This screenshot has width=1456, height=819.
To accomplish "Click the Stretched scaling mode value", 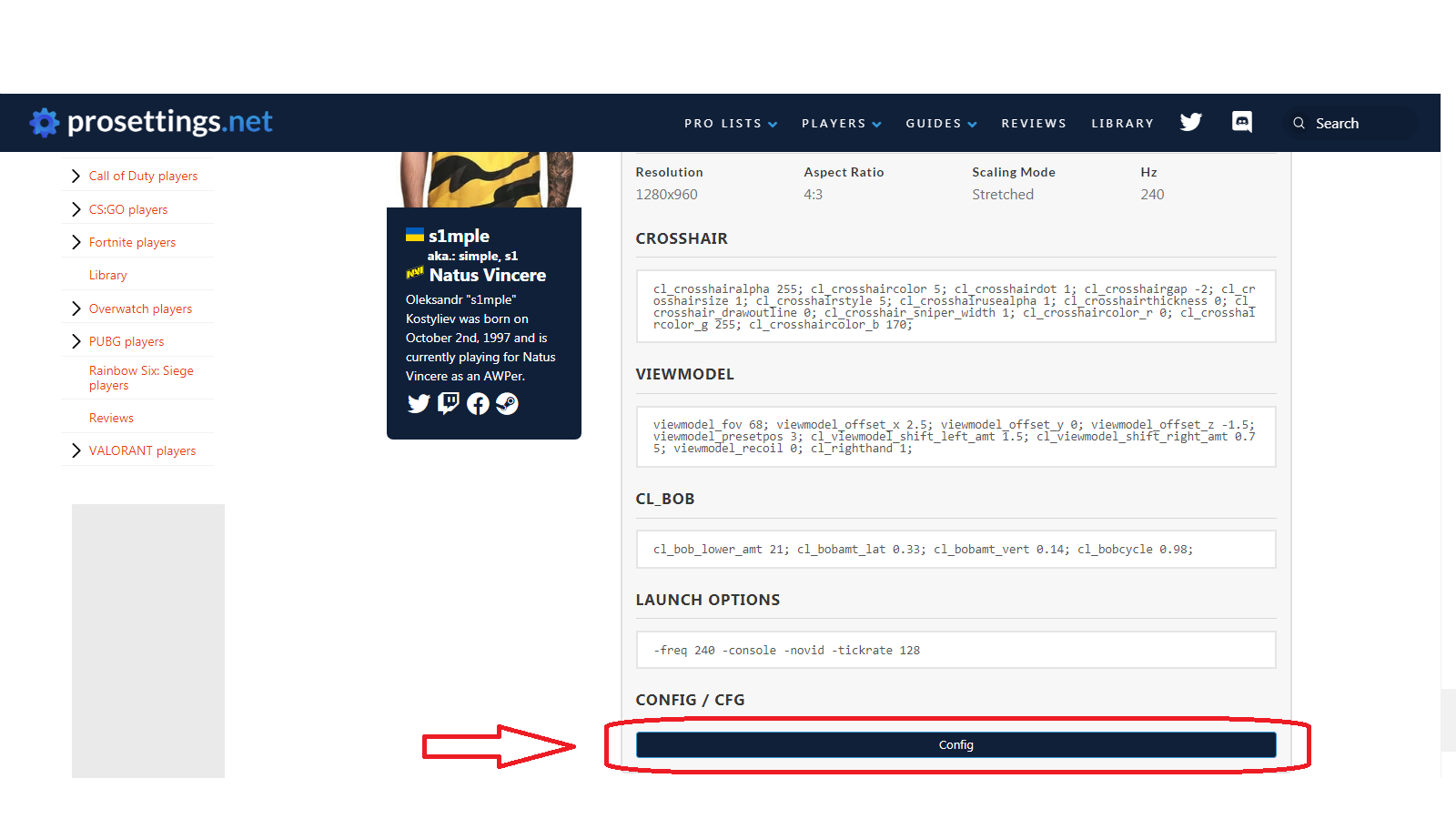I will (1003, 194).
